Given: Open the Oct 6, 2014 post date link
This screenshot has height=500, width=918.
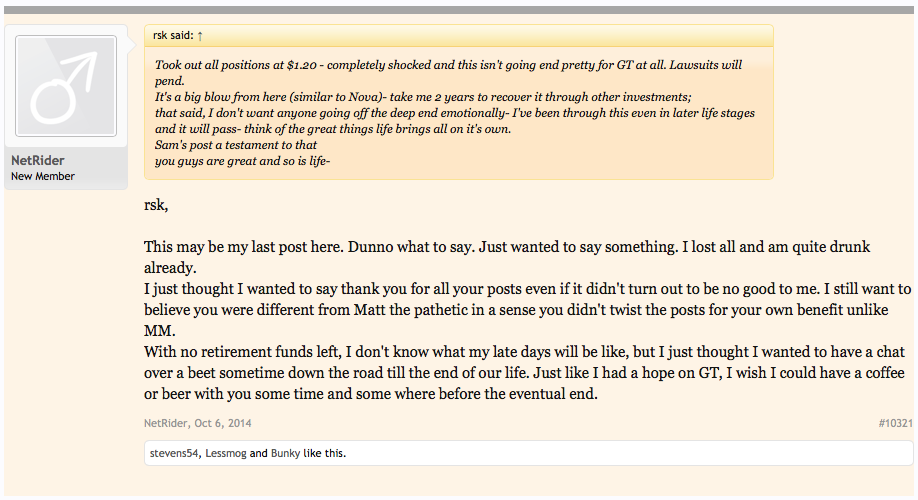Looking at the screenshot, I should pyautogui.click(x=222, y=423).
